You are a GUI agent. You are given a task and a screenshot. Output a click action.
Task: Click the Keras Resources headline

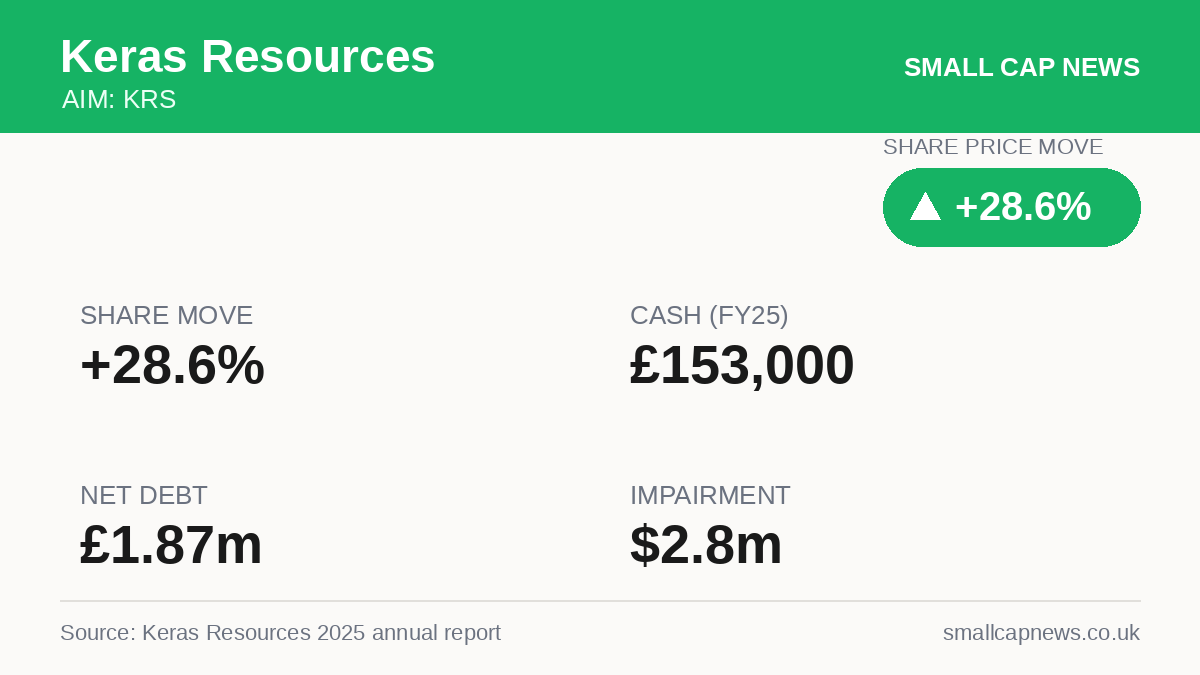pyautogui.click(x=248, y=57)
